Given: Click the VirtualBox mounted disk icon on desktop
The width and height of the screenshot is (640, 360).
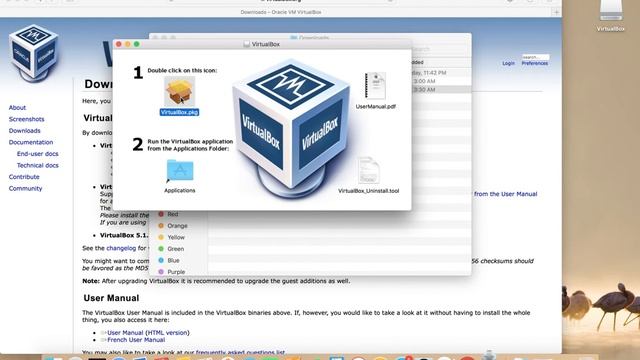Looking at the screenshot, I should pyautogui.click(x=611, y=11).
